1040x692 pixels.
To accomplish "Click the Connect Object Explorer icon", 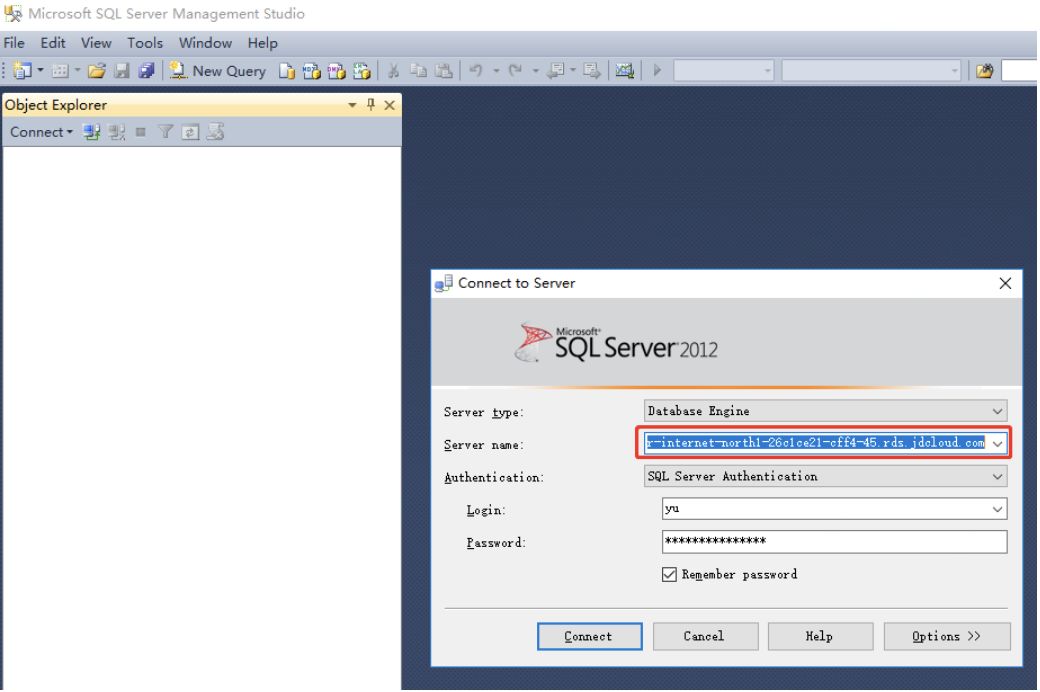I will 92,132.
